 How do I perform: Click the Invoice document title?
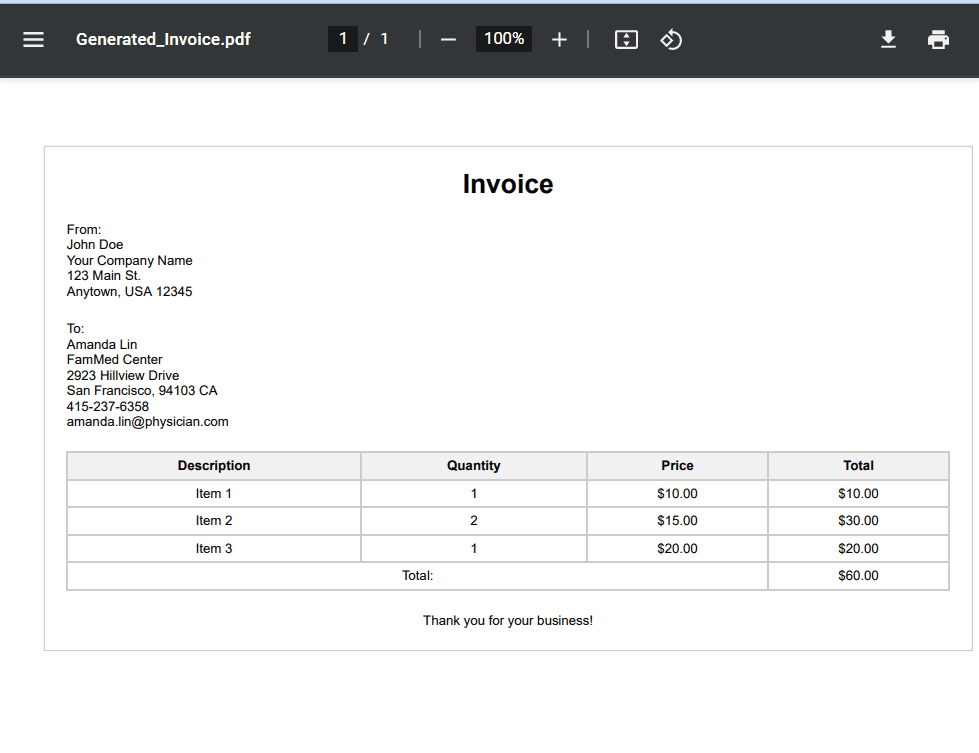click(x=507, y=184)
